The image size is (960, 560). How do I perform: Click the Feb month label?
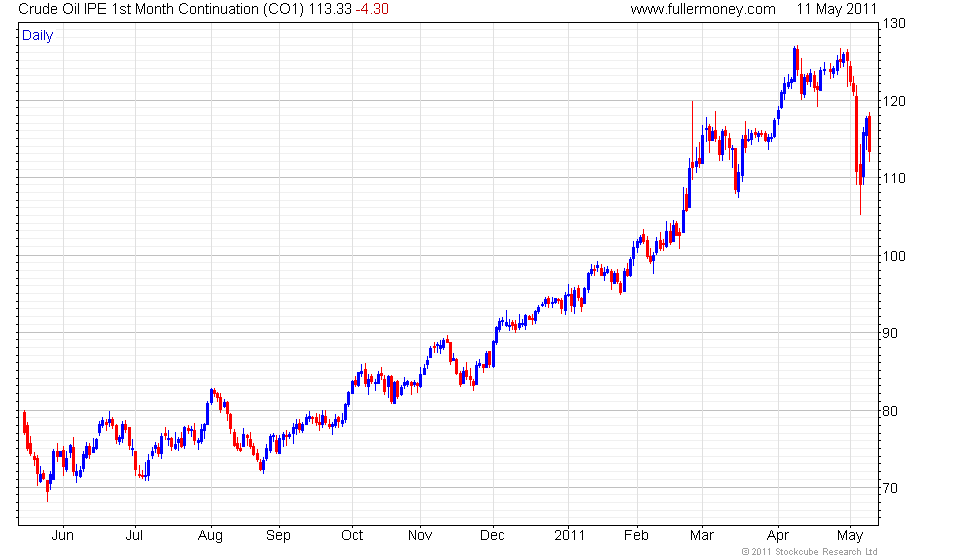click(x=636, y=536)
